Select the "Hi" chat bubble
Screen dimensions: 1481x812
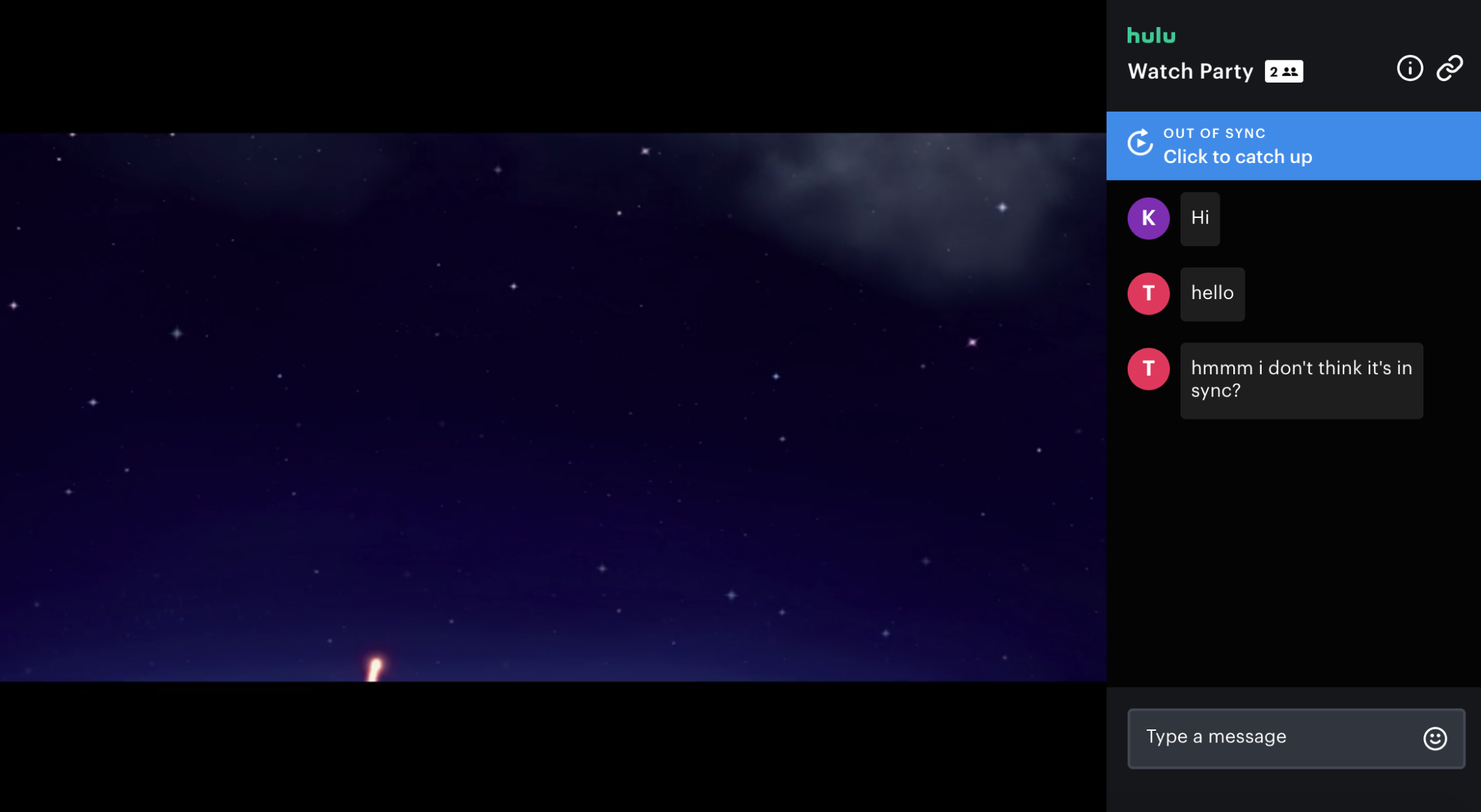pyautogui.click(x=1199, y=218)
